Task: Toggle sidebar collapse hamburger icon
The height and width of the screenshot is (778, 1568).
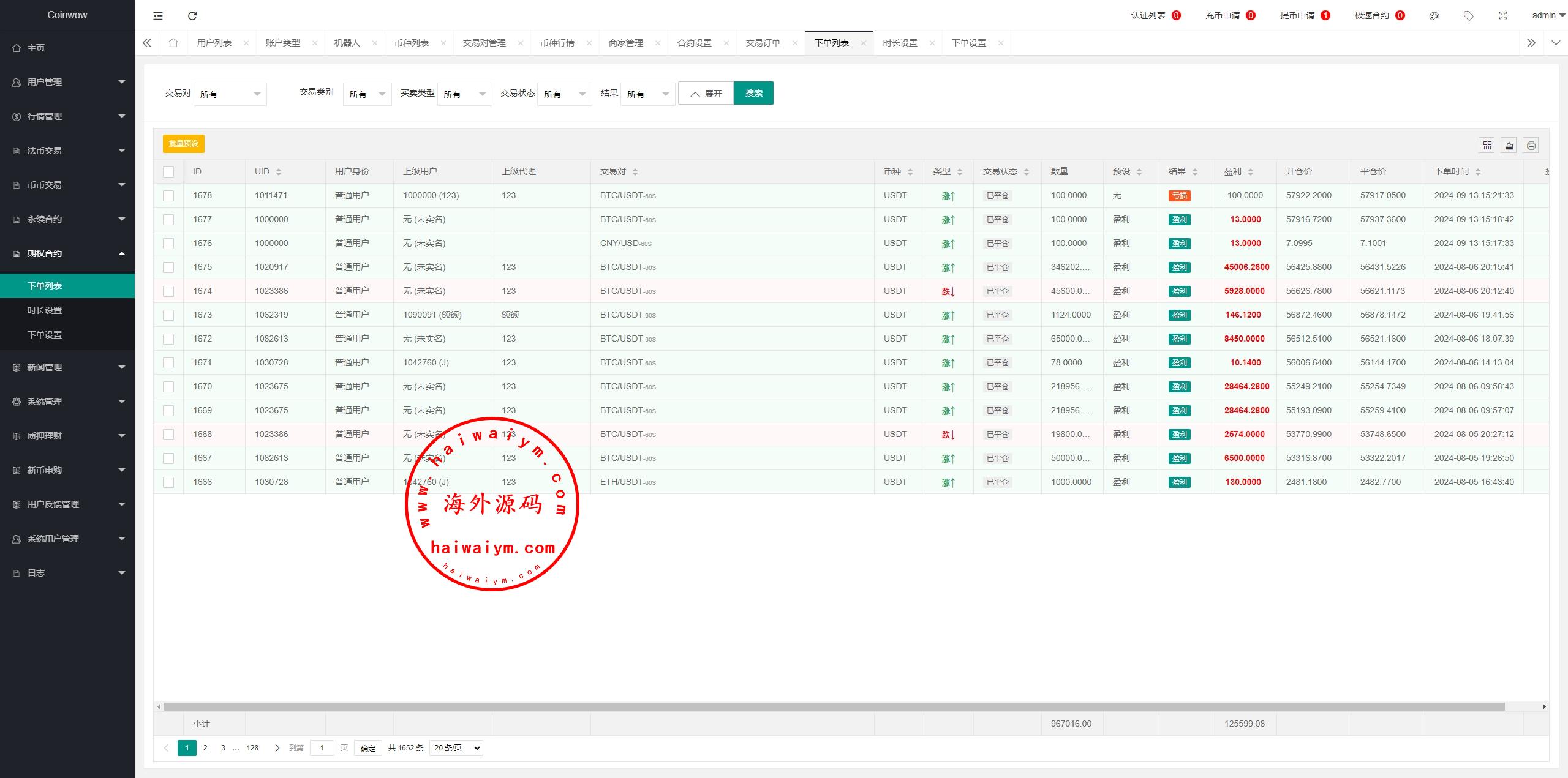Action: [x=158, y=16]
